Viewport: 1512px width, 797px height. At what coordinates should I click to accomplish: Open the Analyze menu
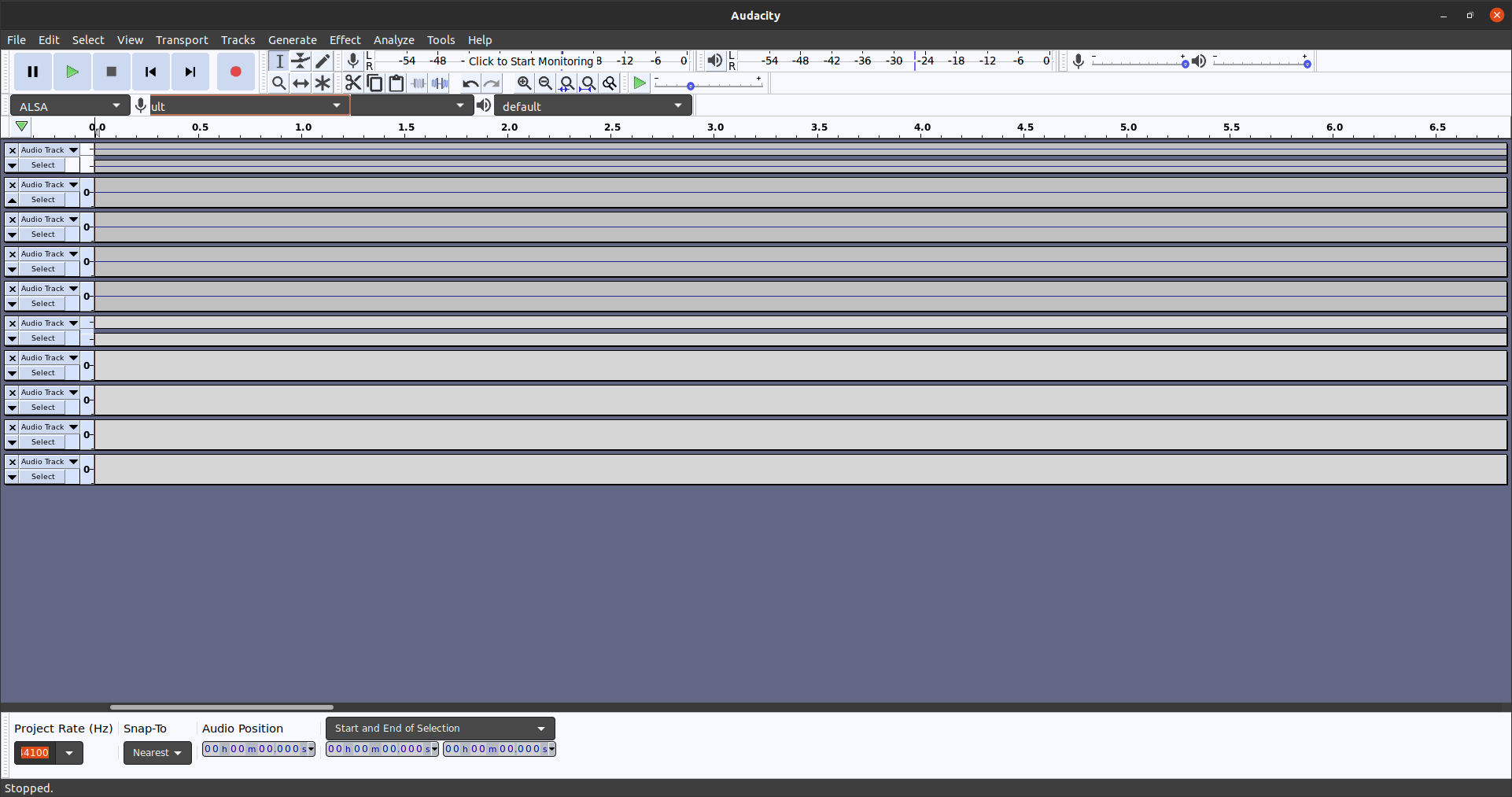click(x=393, y=40)
